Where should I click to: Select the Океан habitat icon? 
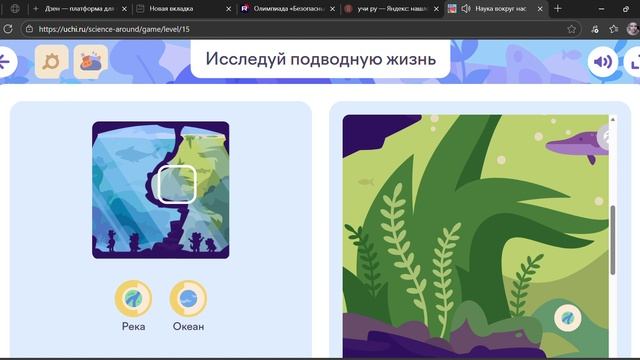(188, 299)
